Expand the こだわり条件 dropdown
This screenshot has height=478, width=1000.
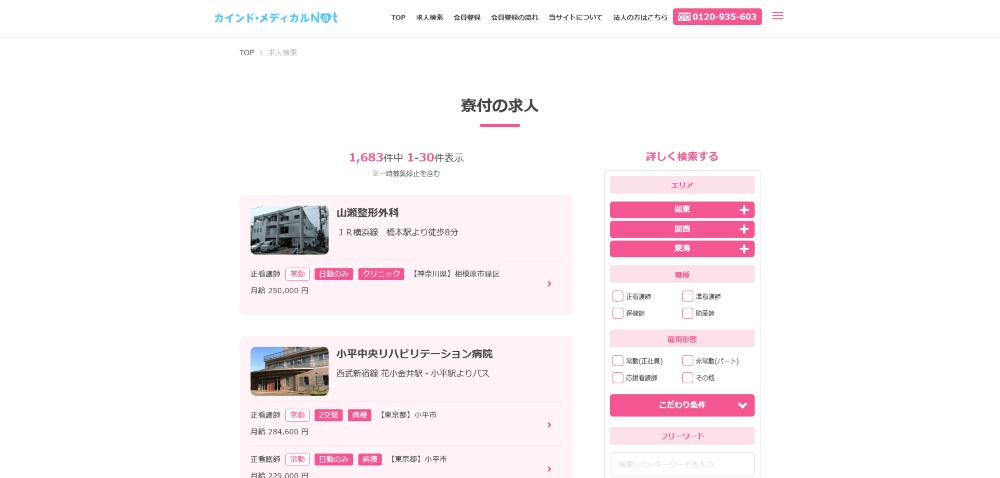point(682,405)
